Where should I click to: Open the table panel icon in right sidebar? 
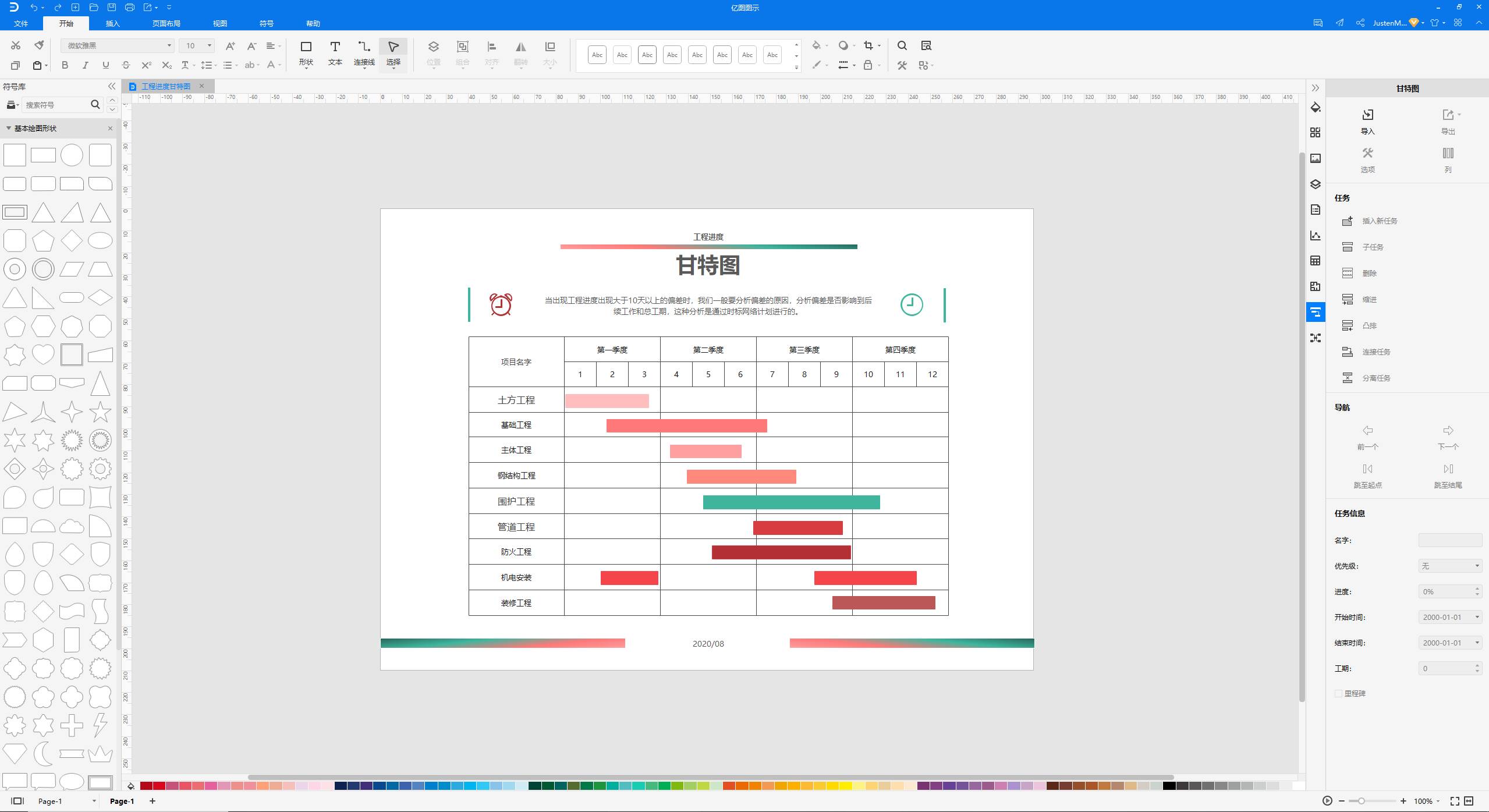coord(1315,261)
